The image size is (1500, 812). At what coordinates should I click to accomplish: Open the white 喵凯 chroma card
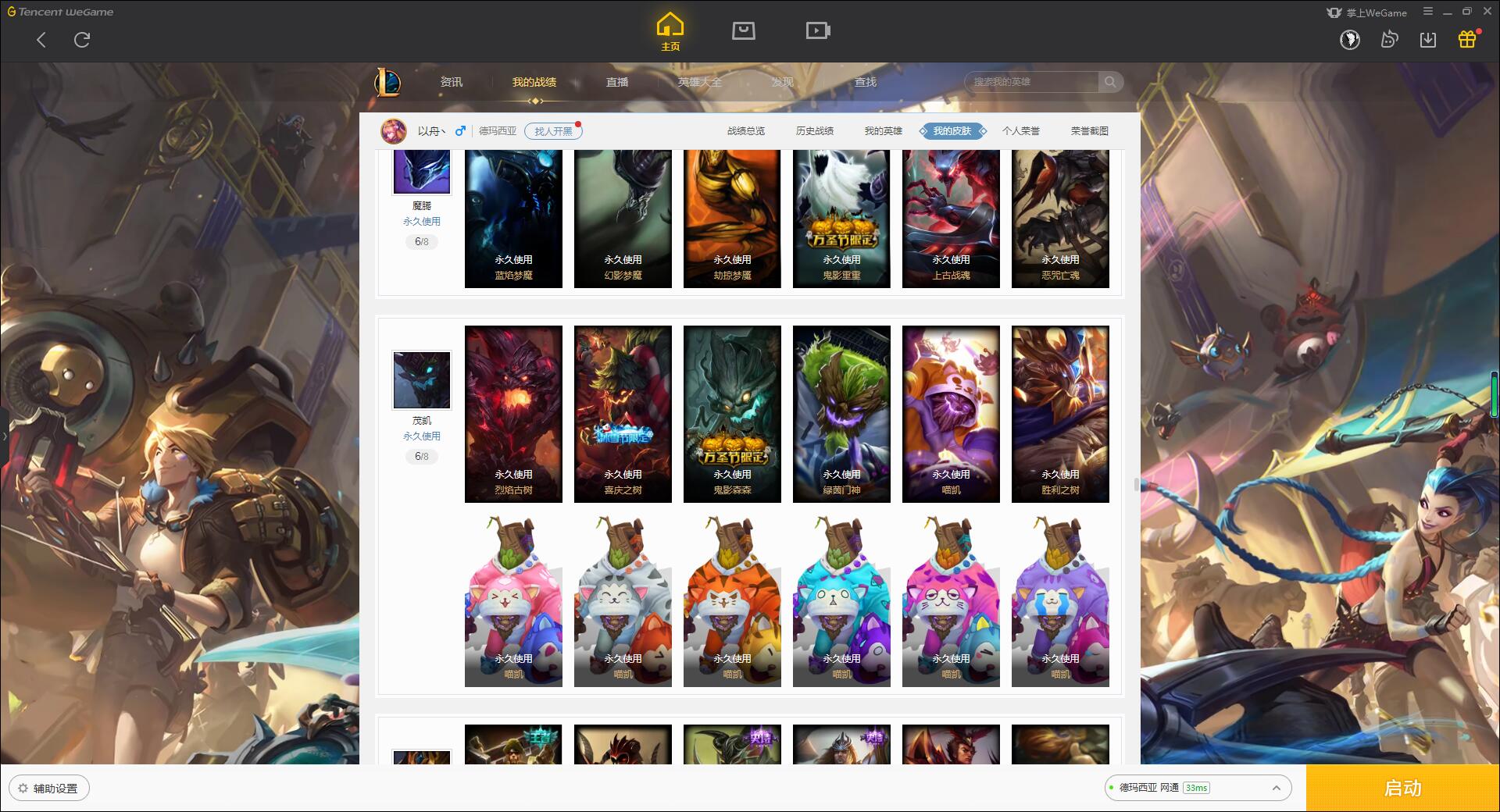coord(623,600)
